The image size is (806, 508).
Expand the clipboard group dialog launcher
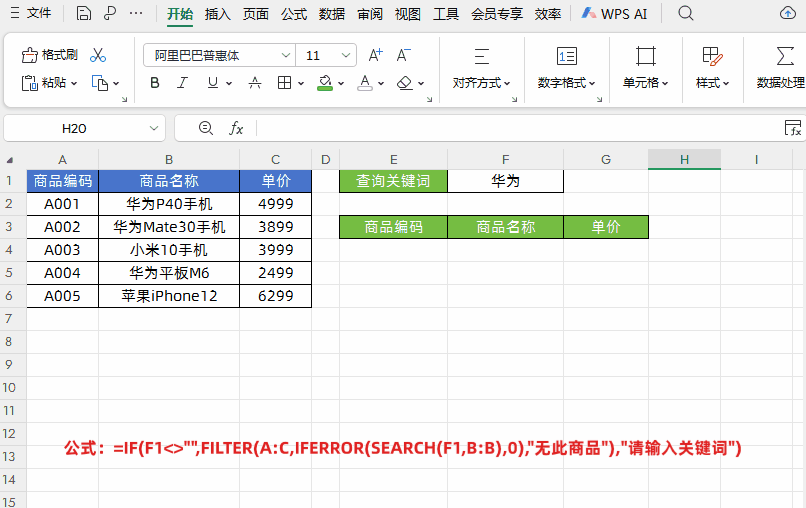coord(124,100)
